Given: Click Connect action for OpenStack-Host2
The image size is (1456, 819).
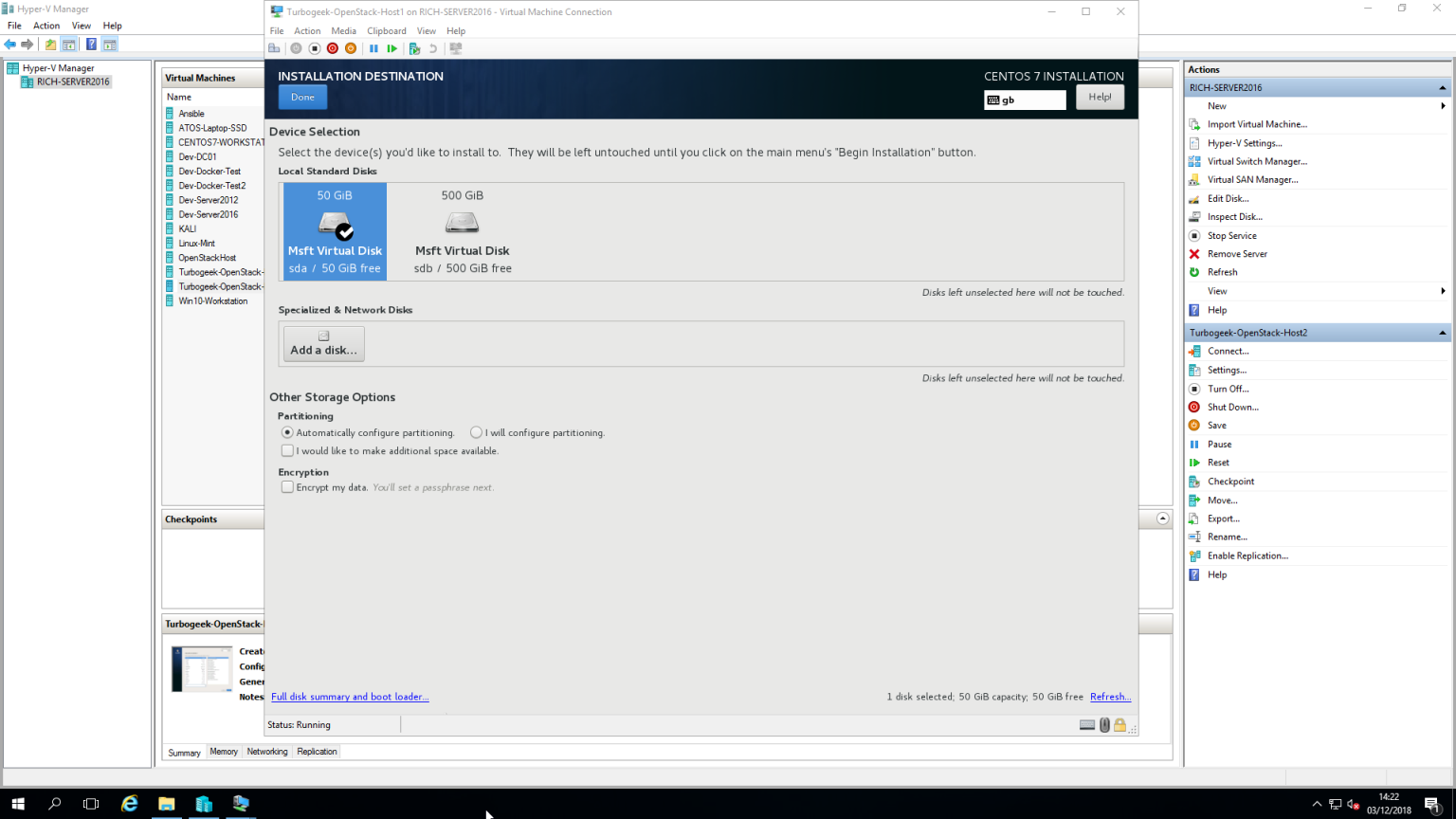Looking at the screenshot, I should click(x=1228, y=351).
